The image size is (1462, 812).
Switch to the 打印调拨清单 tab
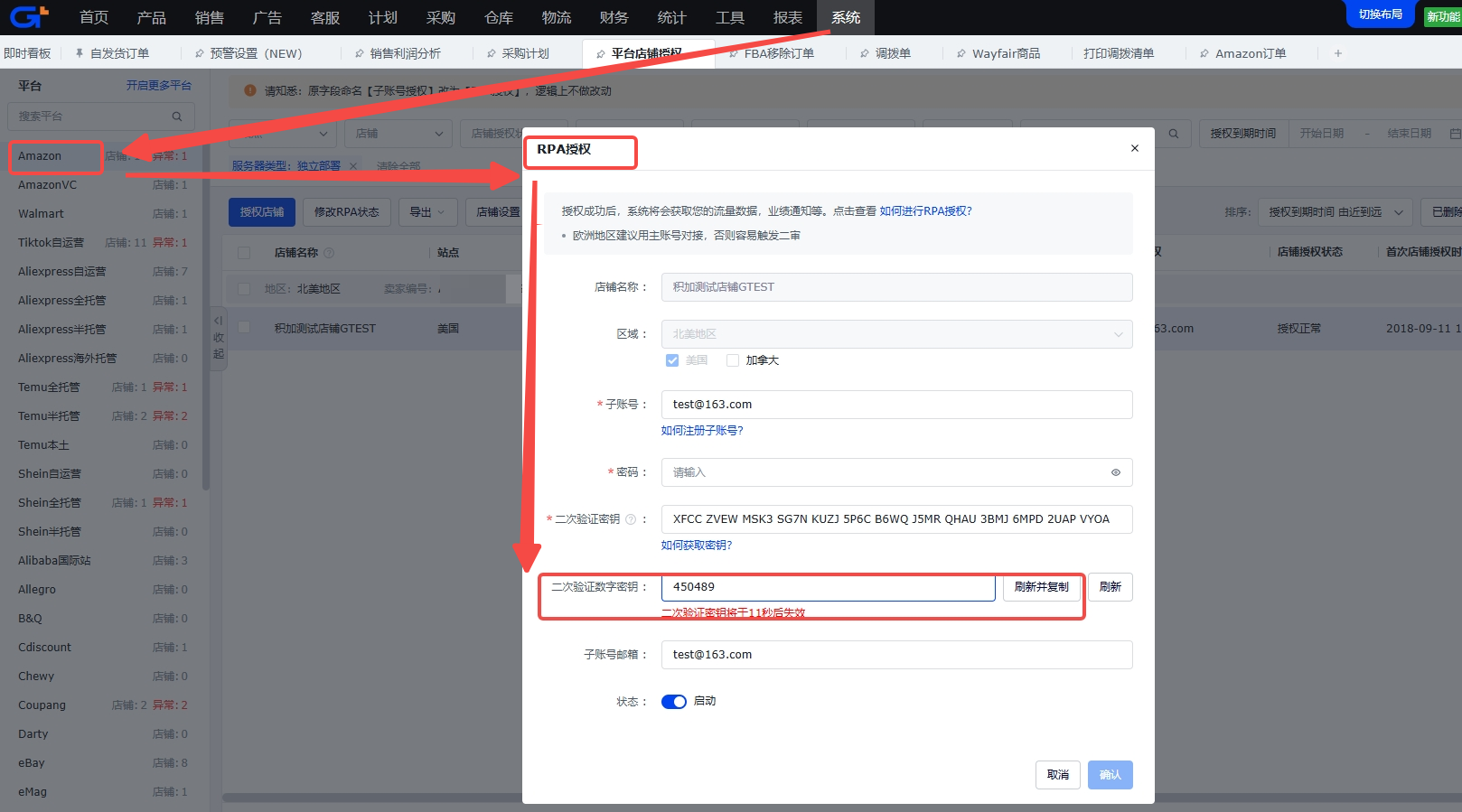(1119, 53)
